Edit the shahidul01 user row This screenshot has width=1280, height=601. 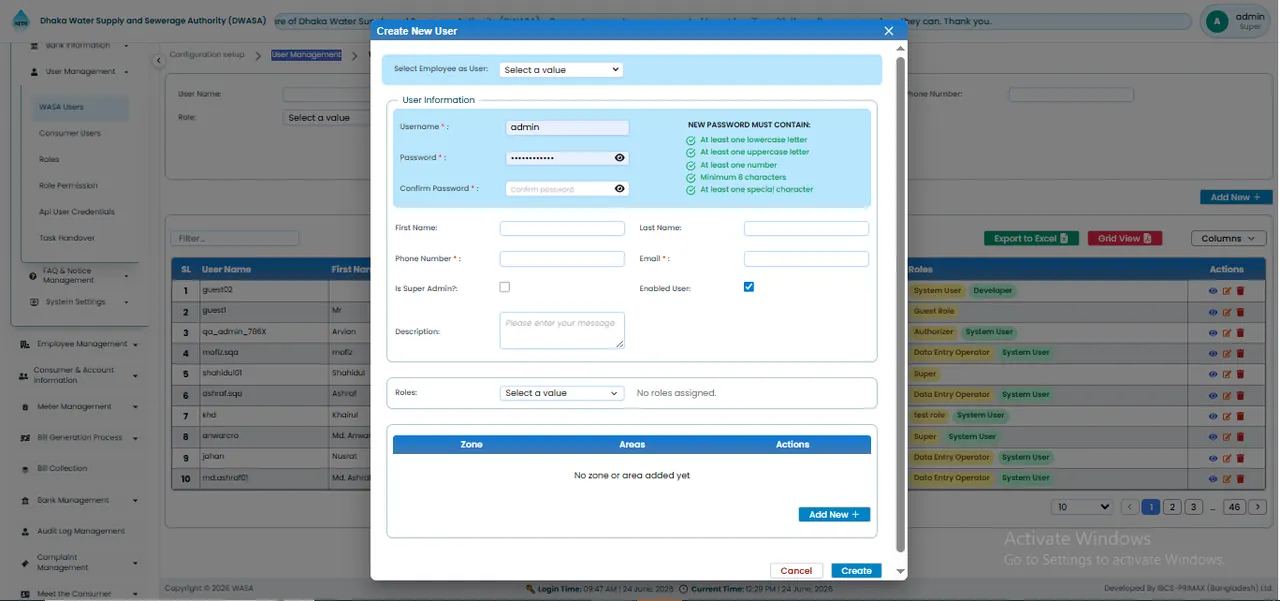coord(1227,374)
